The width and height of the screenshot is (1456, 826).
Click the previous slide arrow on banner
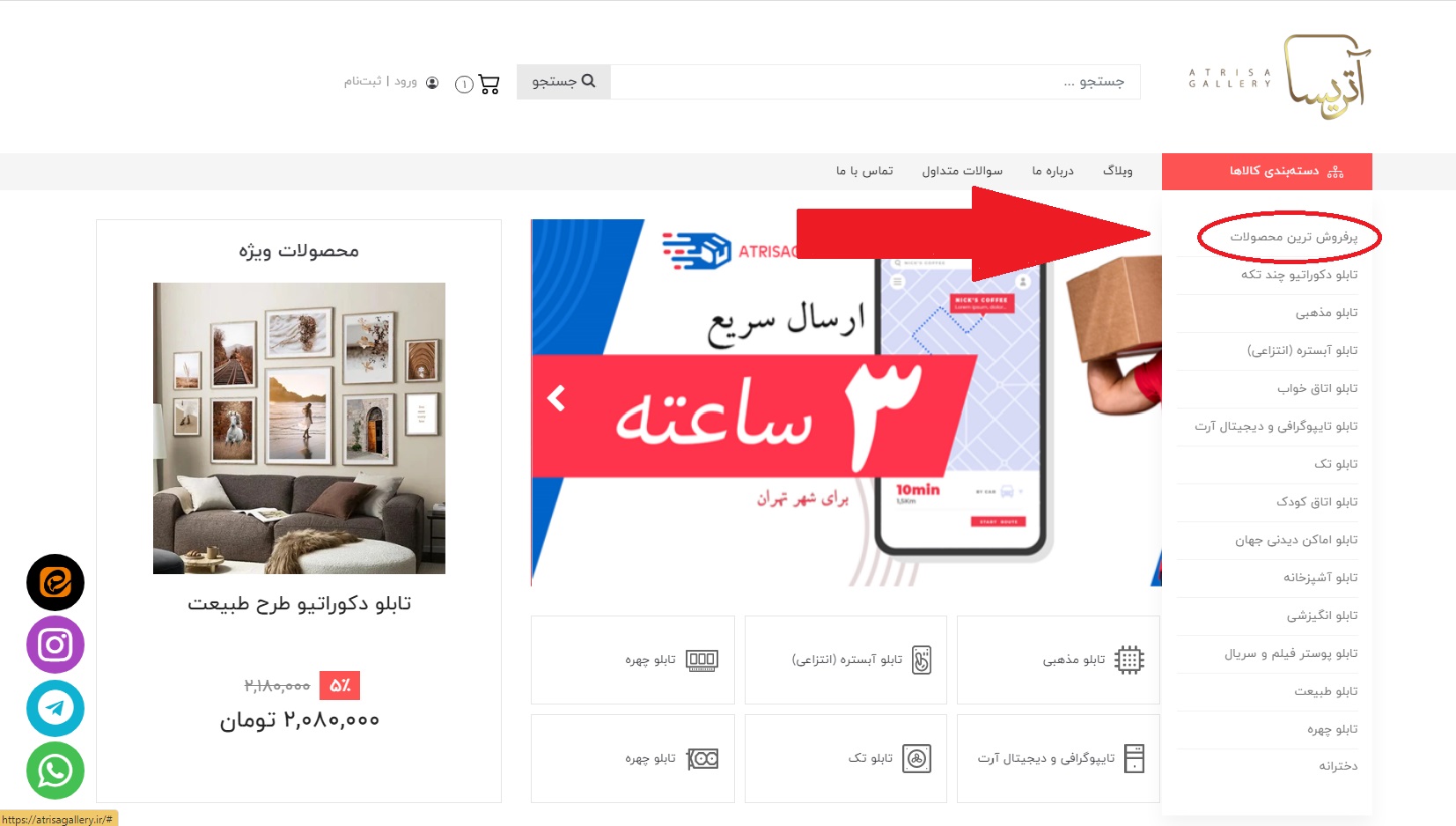pos(556,398)
